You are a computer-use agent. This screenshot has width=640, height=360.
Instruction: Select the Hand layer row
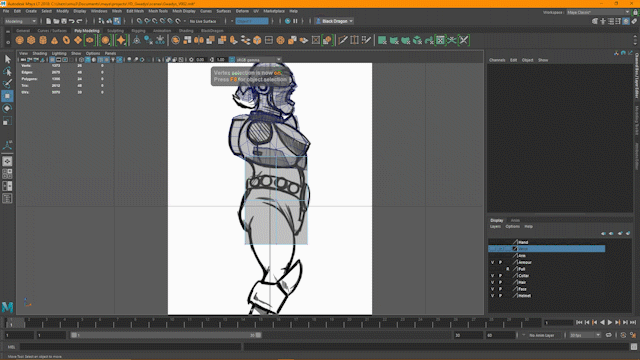coord(547,242)
